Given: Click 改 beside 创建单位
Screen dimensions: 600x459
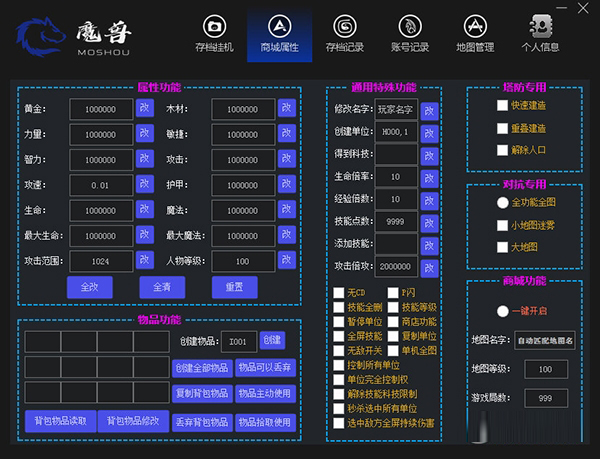Looking at the screenshot, I should pos(429,133).
